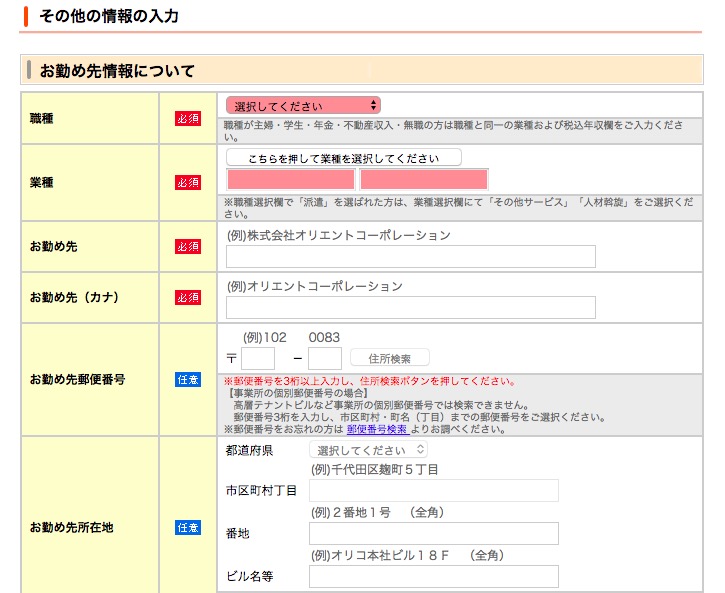Click the お勤め先郵便番号 row label
The height and width of the screenshot is (593, 725).
[x=77, y=379]
